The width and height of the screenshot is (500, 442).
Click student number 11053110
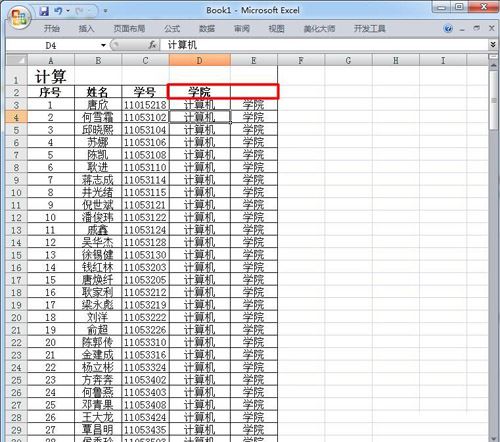[x=145, y=167]
